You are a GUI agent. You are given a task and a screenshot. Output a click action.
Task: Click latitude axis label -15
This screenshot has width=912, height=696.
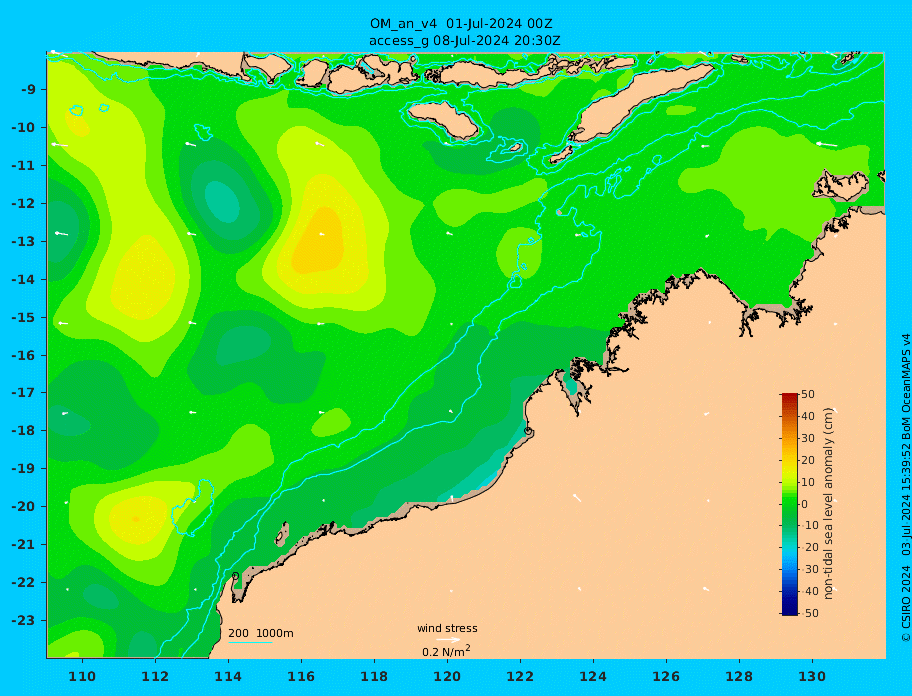click(x=24, y=317)
